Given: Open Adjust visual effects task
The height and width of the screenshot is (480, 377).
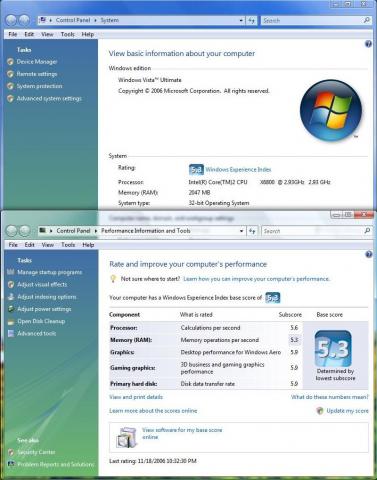Looking at the screenshot, I should pyautogui.click(x=42, y=284).
